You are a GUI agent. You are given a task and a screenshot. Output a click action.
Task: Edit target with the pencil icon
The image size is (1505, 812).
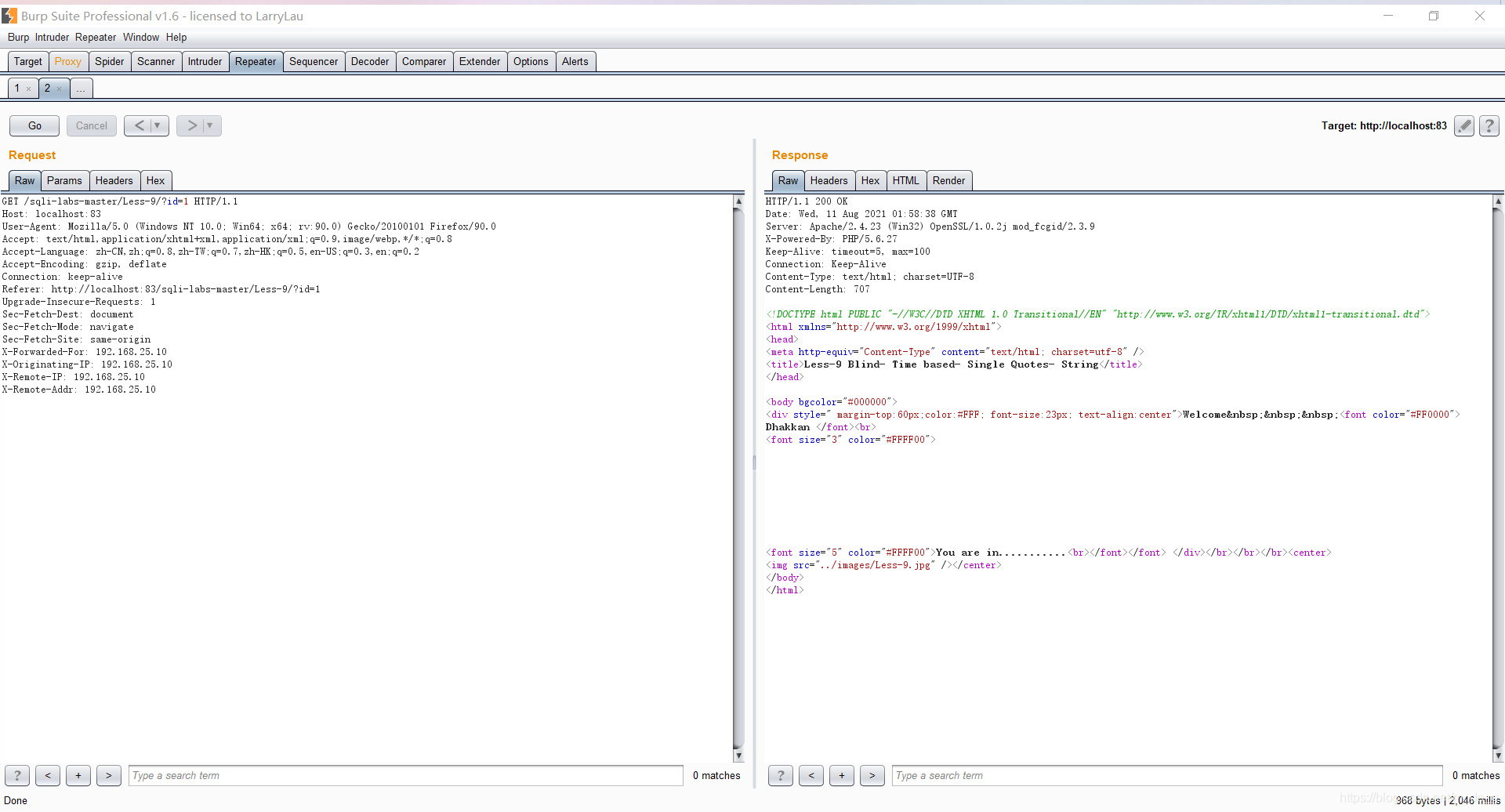(x=1463, y=125)
